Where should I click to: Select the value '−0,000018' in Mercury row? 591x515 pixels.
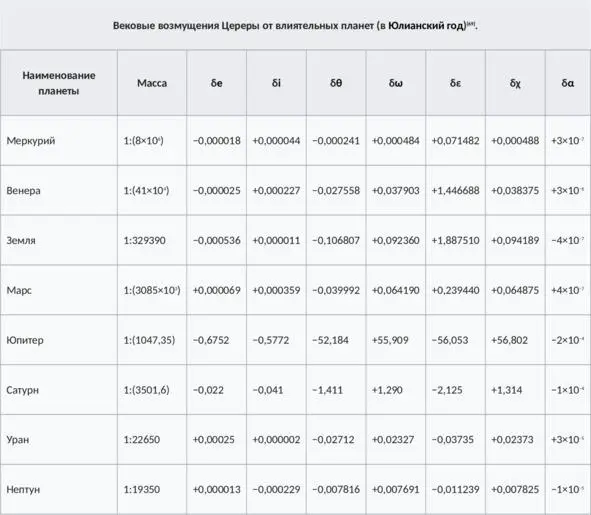pyautogui.click(x=217, y=141)
